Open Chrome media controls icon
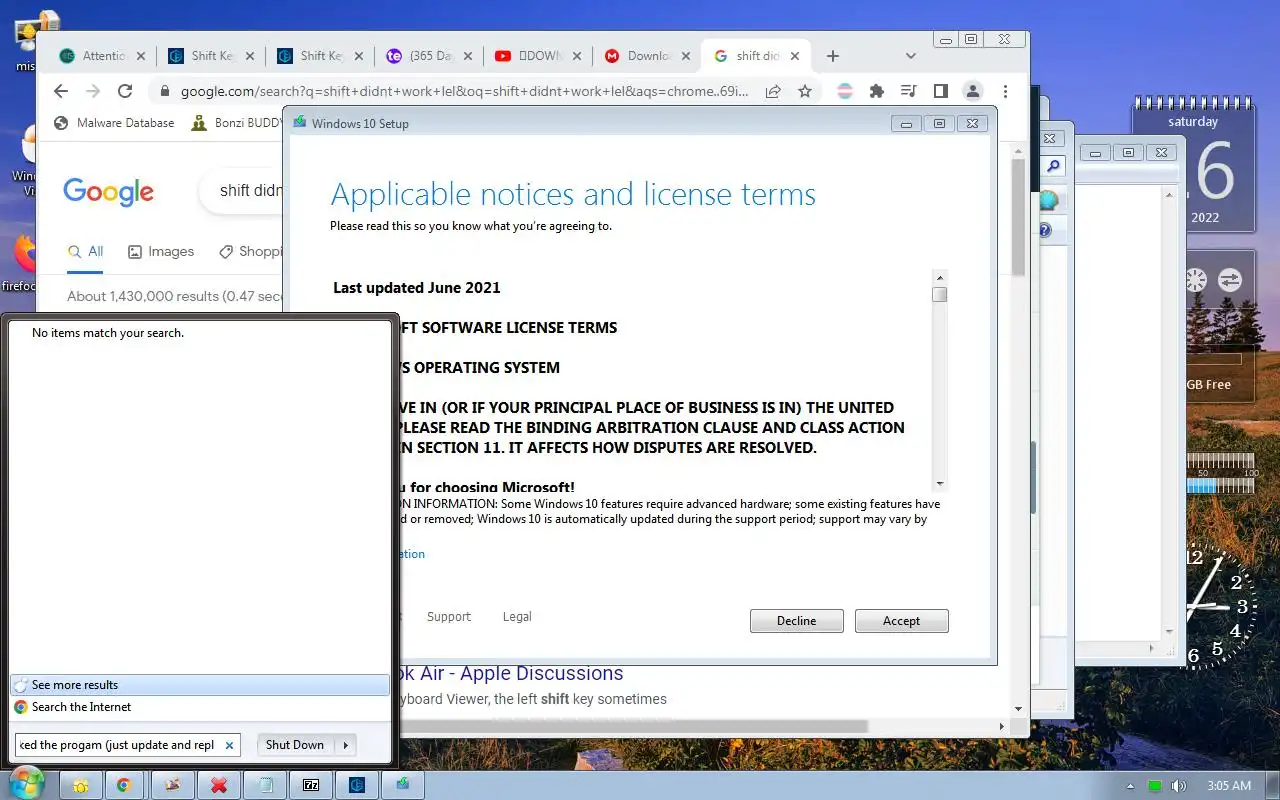Image resolution: width=1280 pixels, height=800 pixels. 909,91
